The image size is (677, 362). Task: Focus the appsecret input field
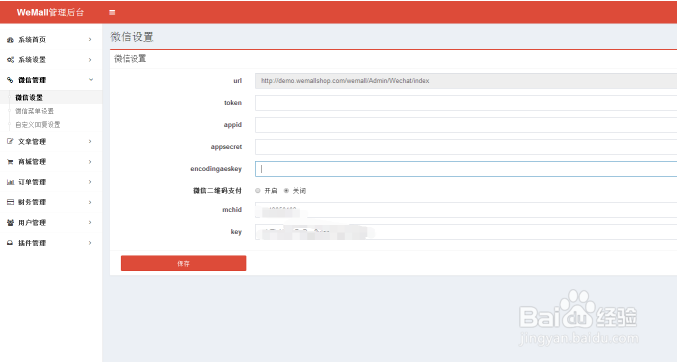466,147
